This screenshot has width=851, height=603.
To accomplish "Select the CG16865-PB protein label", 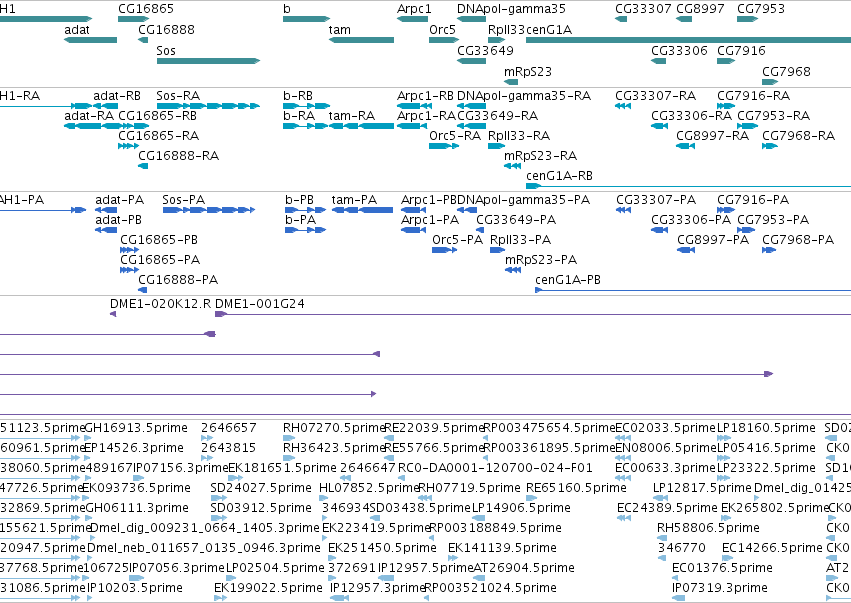I will coord(159,240).
